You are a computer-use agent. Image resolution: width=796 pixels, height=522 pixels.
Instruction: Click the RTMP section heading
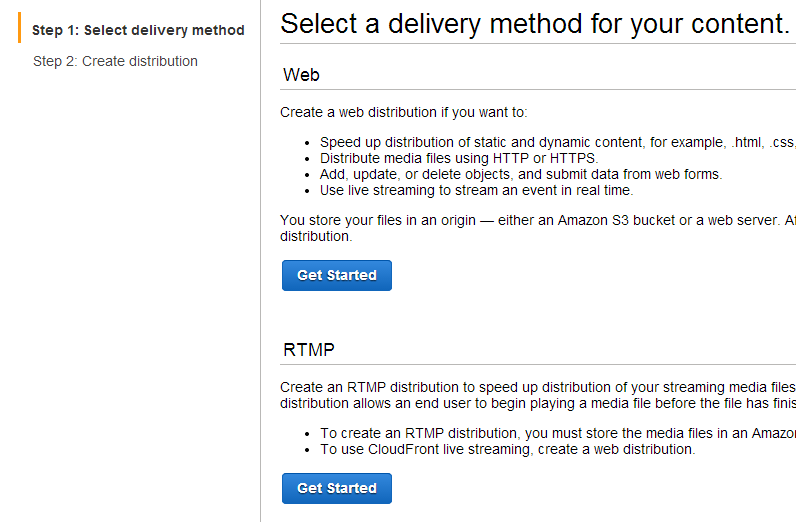click(309, 350)
